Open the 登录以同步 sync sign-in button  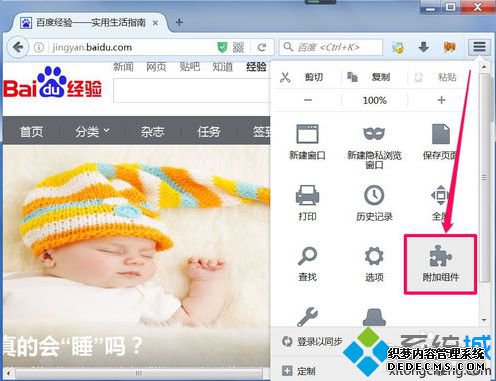click(312, 341)
